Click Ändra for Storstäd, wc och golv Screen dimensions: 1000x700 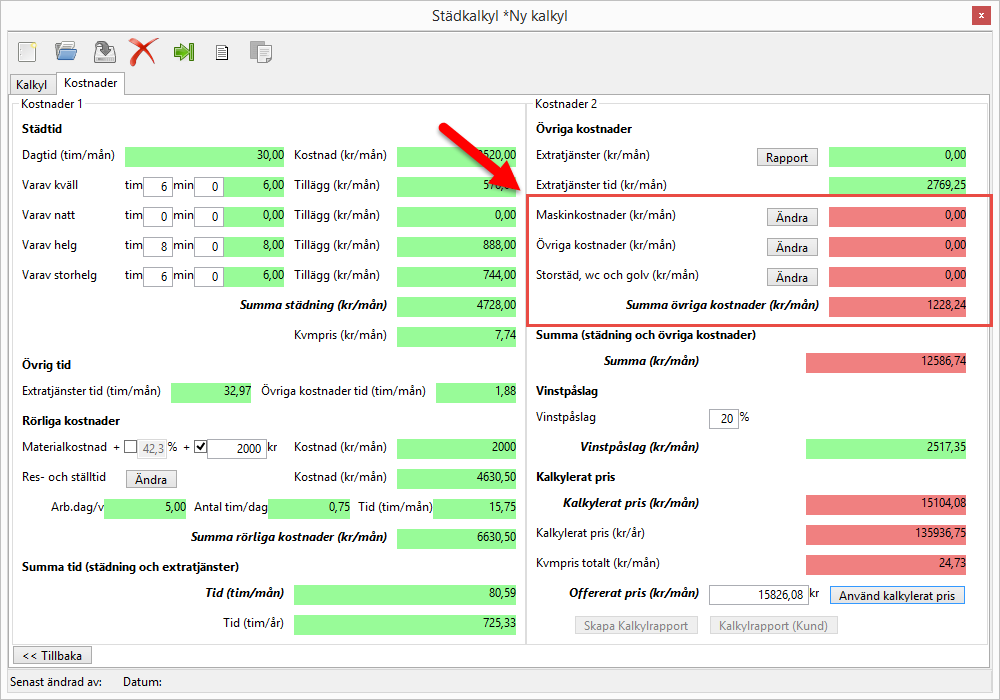tap(791, 277)
